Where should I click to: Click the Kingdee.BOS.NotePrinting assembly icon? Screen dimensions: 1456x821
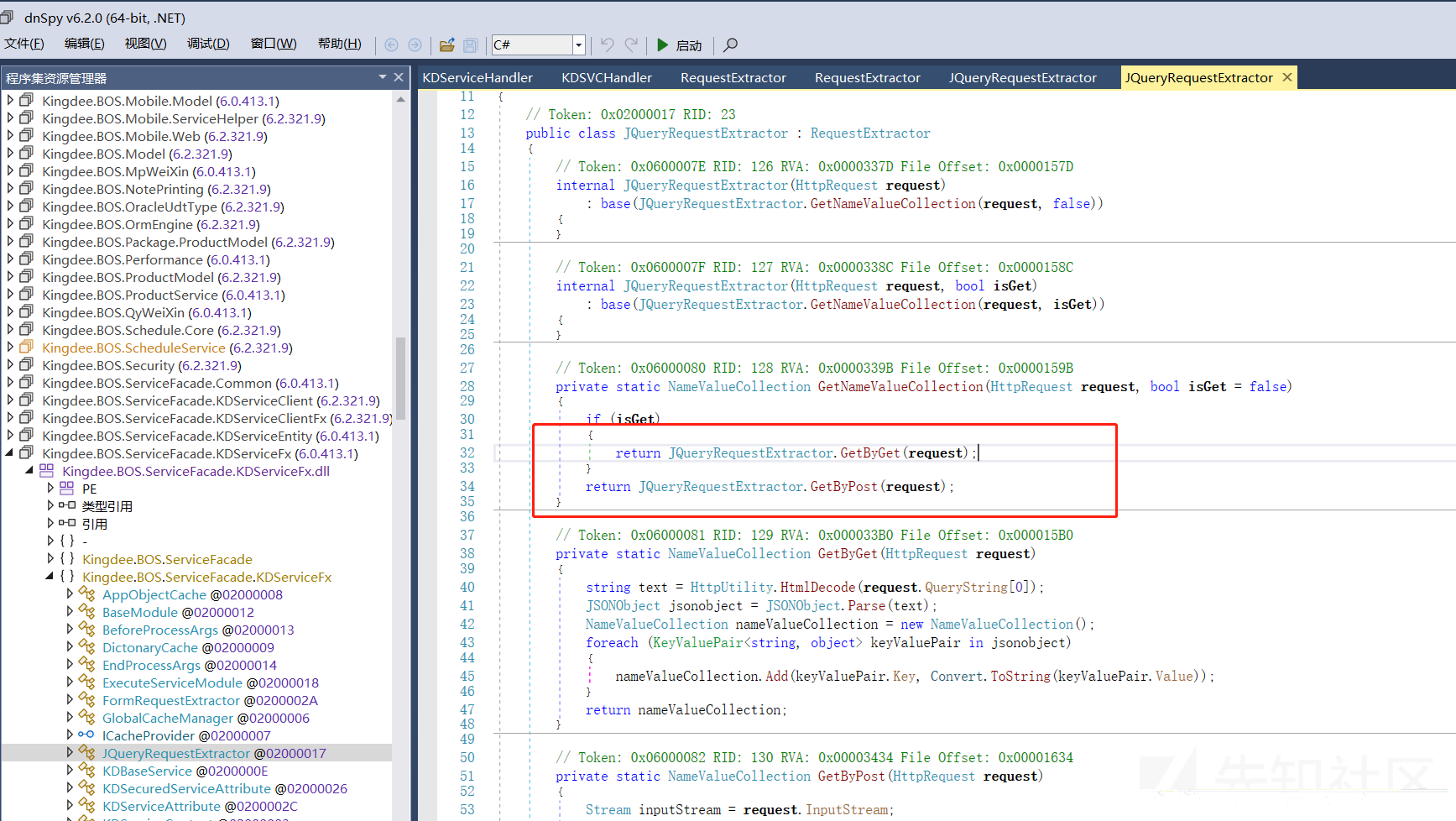point(27,189)
